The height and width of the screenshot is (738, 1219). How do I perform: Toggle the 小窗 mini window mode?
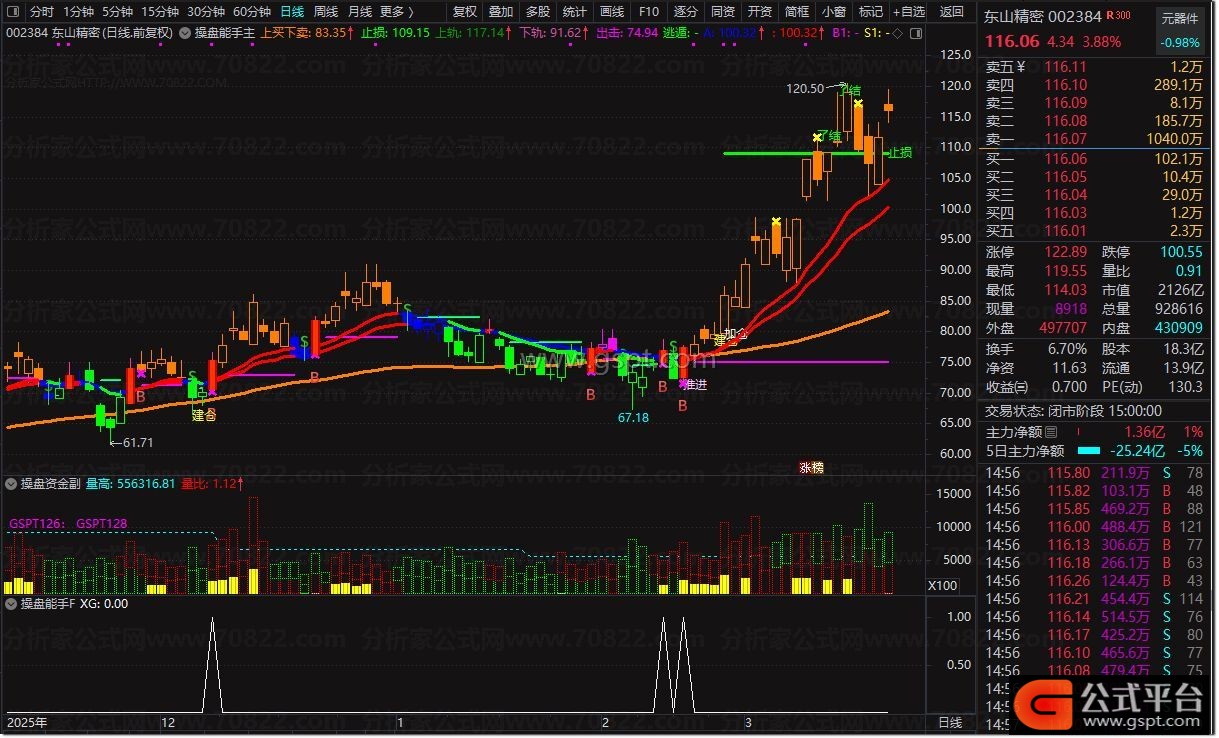click(833, 12)
